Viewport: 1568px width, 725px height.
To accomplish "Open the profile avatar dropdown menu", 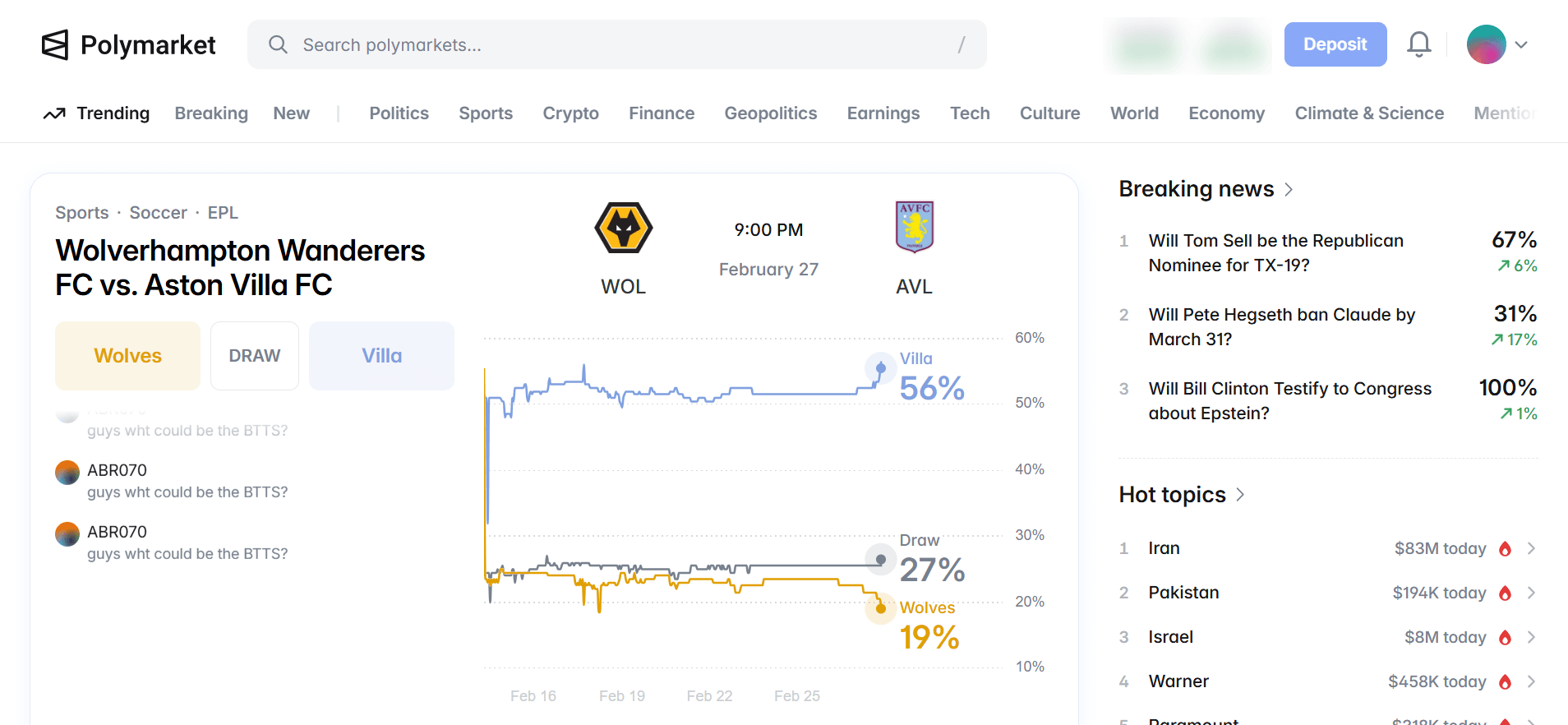I will pos(1497,44).
